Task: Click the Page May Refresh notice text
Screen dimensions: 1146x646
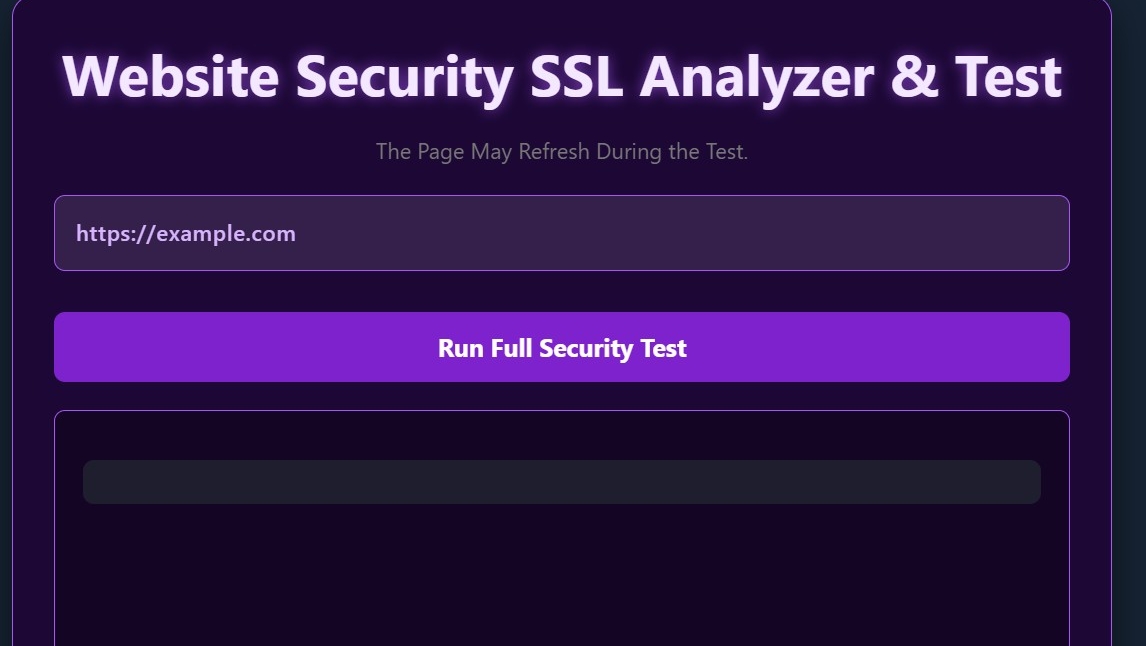Action: pos(561,152)
